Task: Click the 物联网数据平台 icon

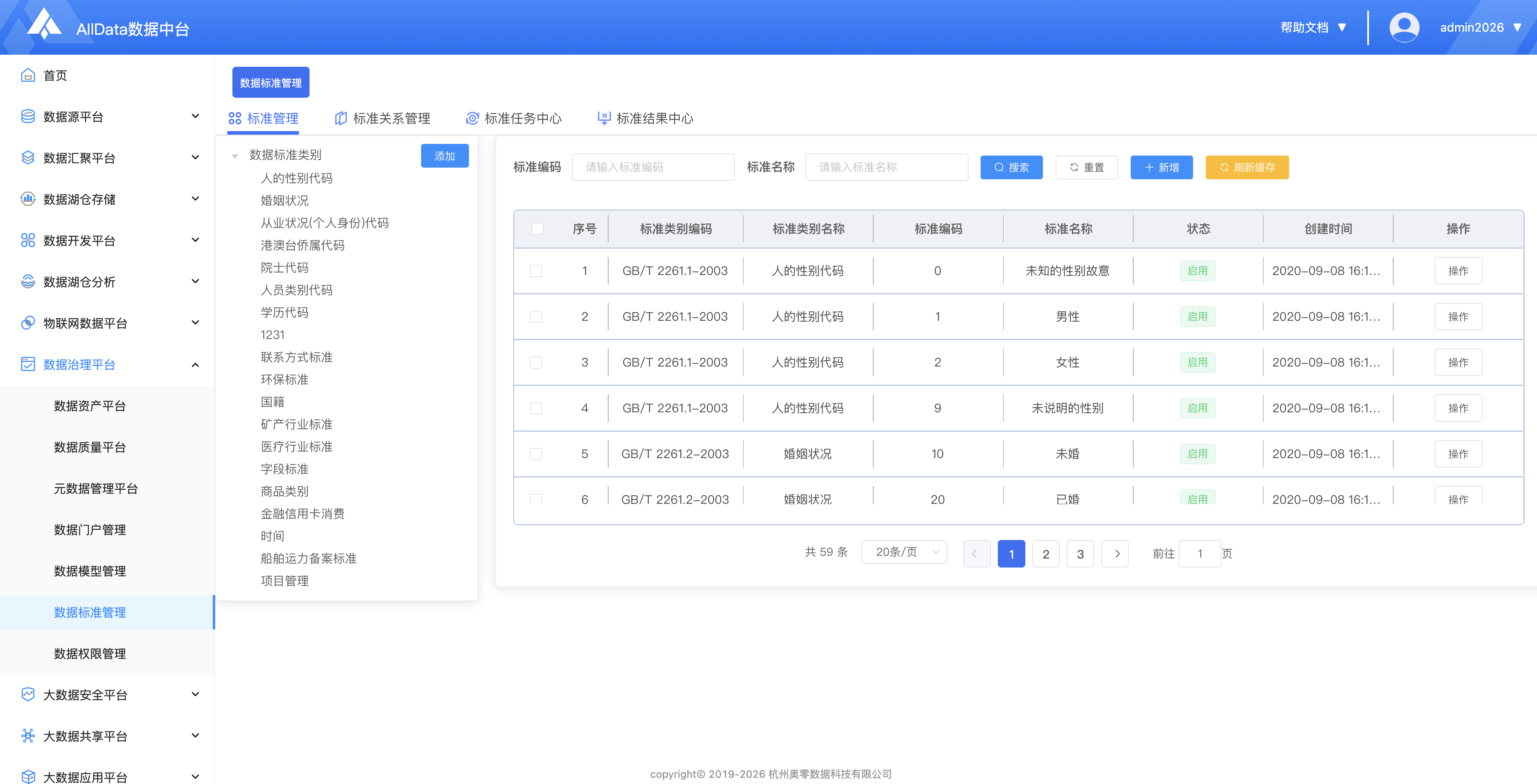Action: coord(28,322)
